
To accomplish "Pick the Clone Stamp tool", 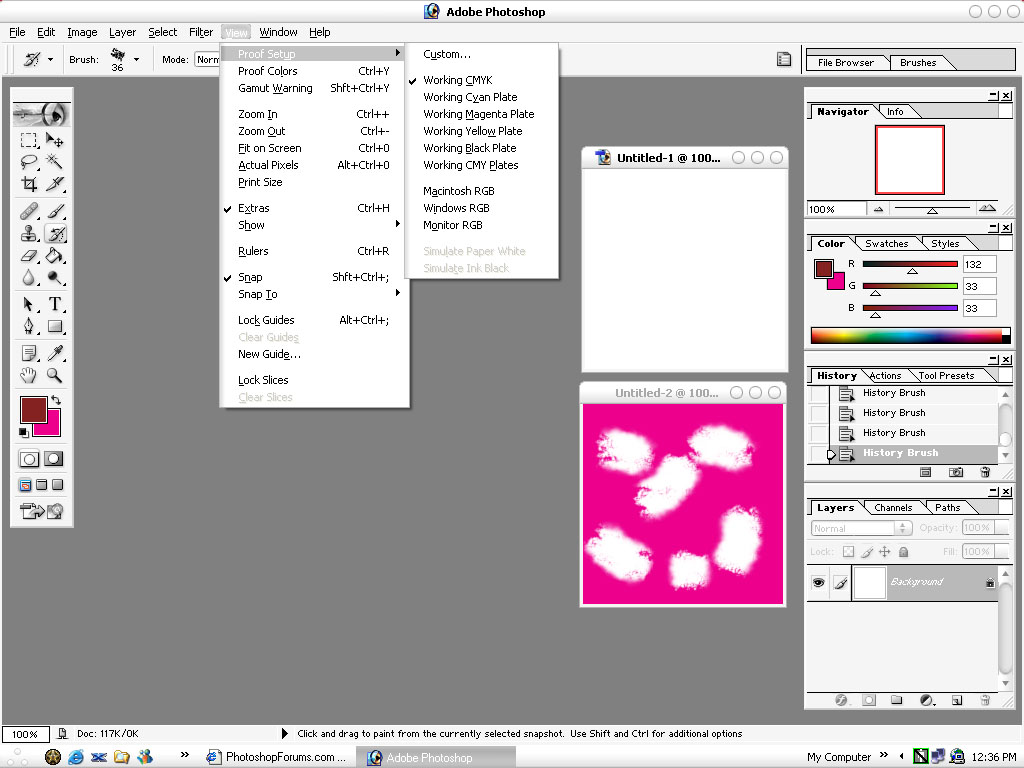I will coord(29,234).
